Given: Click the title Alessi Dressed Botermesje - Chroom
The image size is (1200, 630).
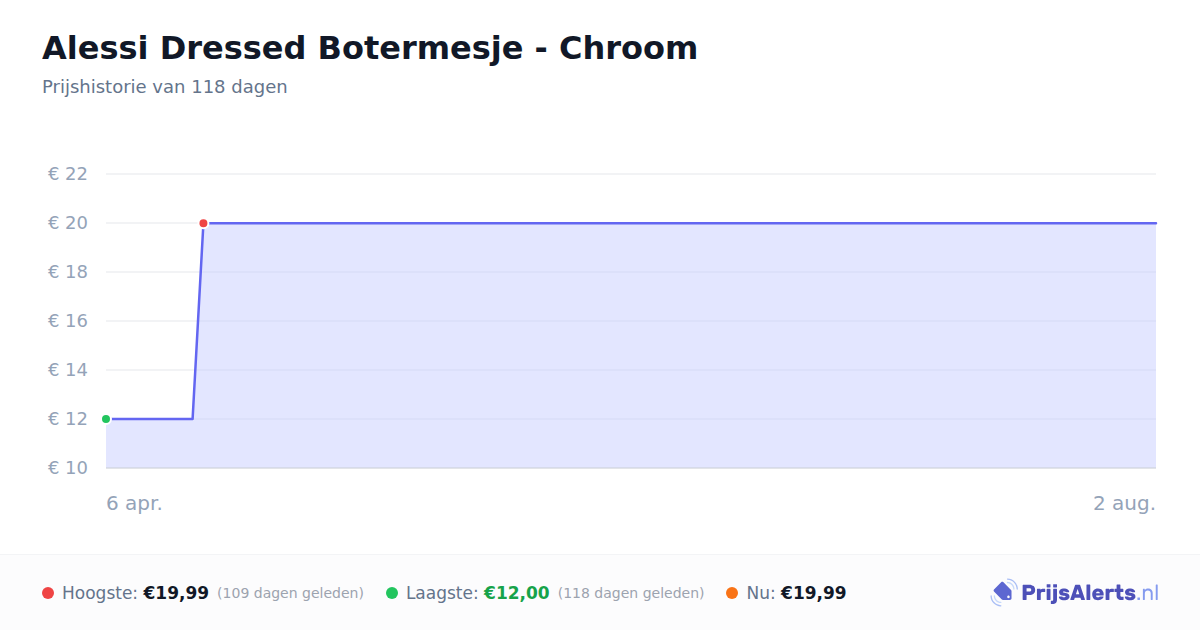Looking at the screenshot, I should [x=370, y=48].
